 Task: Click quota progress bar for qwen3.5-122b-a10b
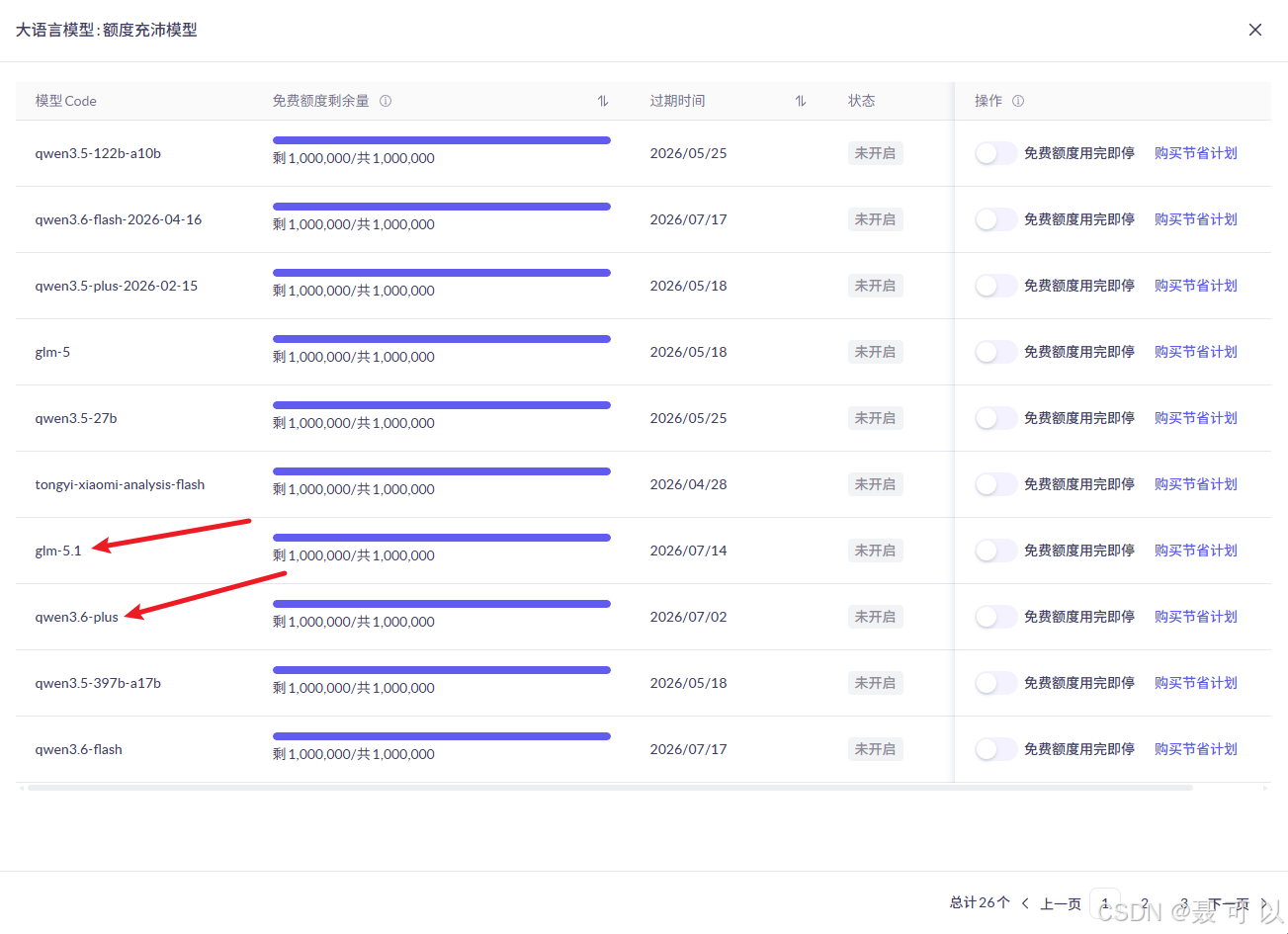[x=442, y=140]
